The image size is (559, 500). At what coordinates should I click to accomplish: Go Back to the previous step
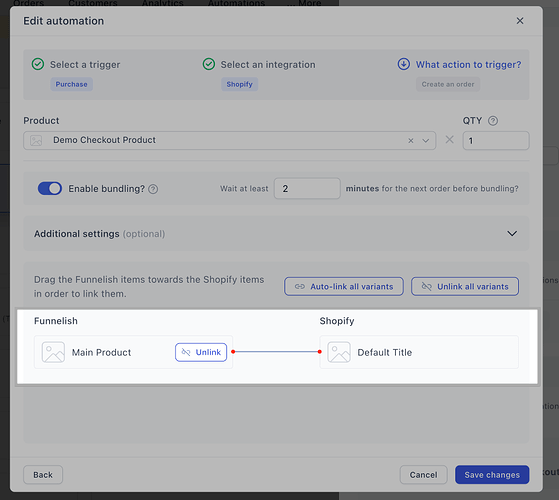(43, 475)
